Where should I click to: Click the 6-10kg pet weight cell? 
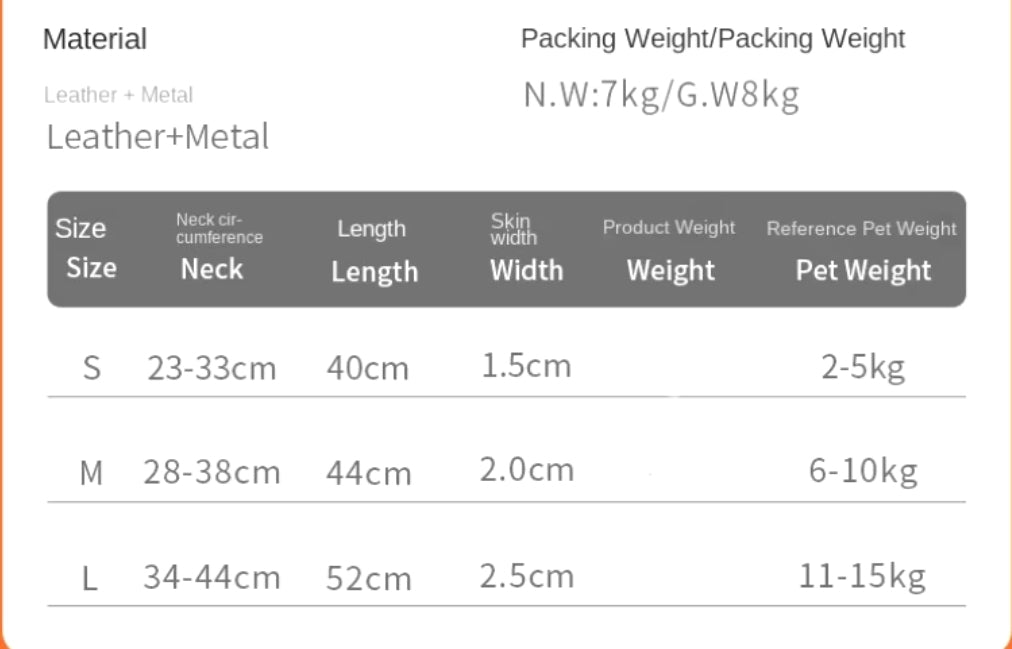point(863,471)
